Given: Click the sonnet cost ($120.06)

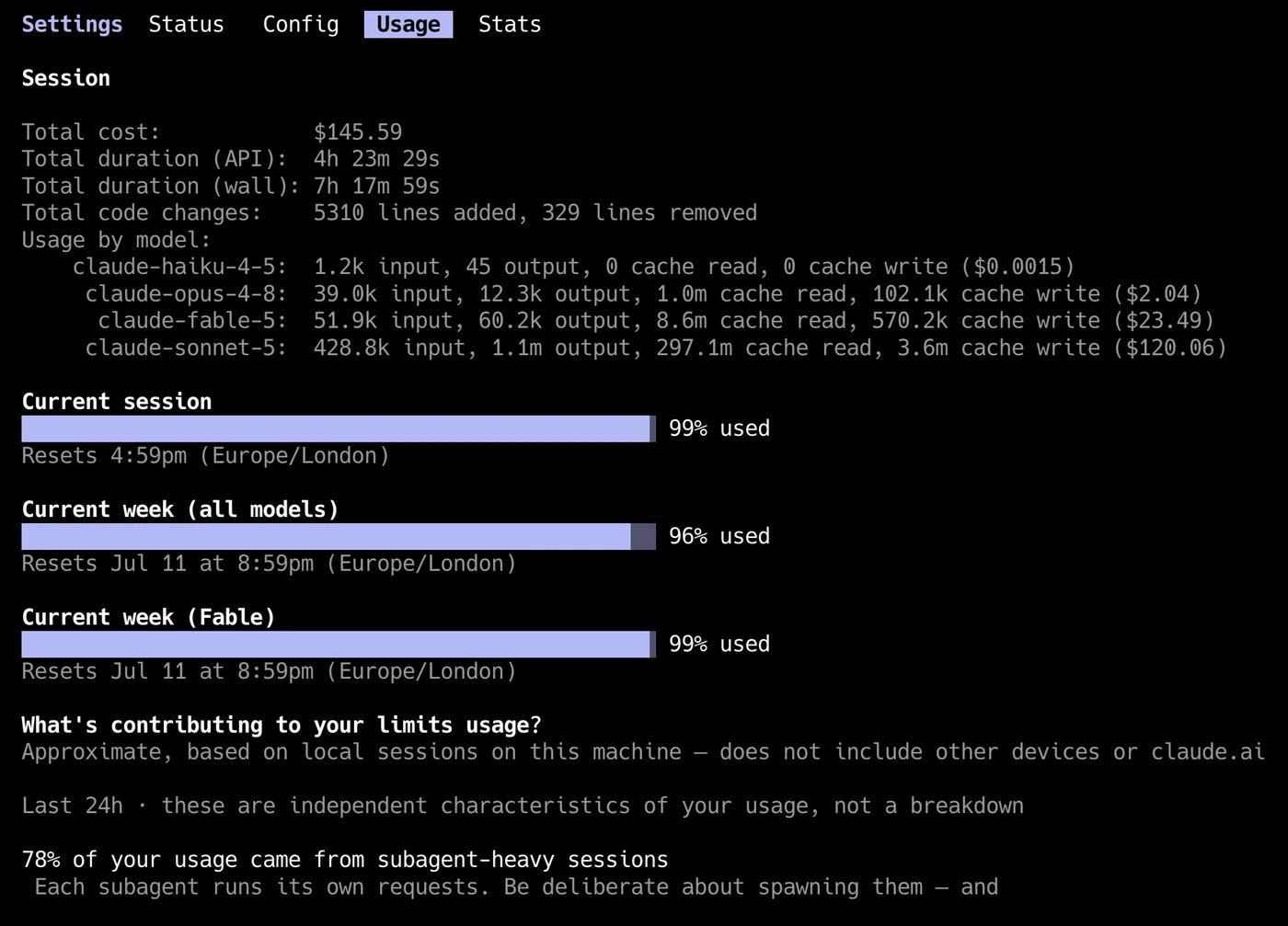Looking at the screenshot, I should tap(1169, 348).
